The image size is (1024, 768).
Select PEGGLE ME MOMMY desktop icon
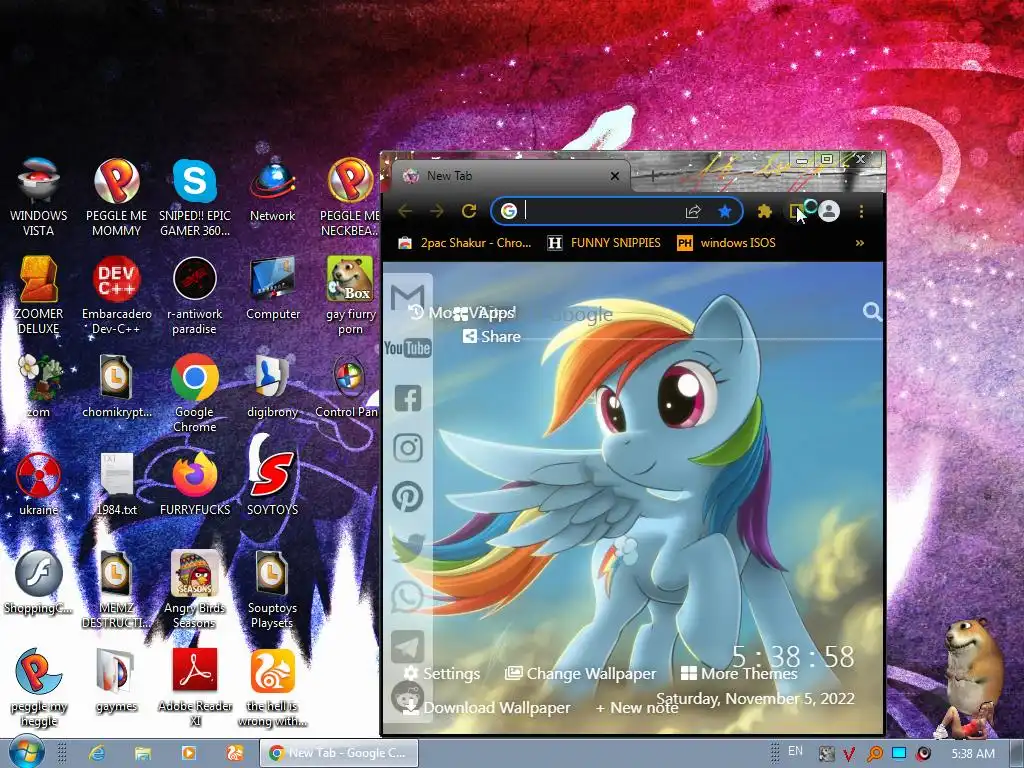117,197
